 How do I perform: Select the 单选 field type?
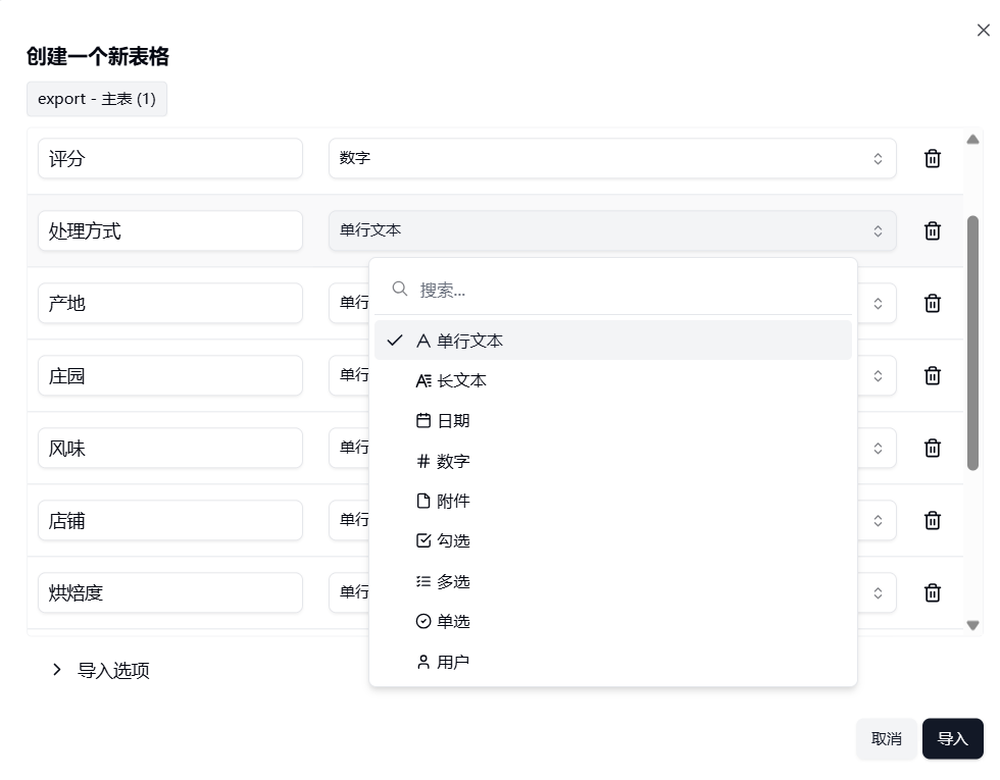[x=613, y=621]
